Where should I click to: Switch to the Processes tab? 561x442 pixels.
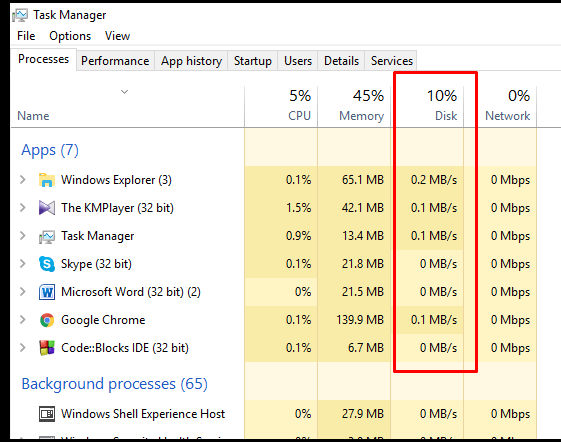44,59
